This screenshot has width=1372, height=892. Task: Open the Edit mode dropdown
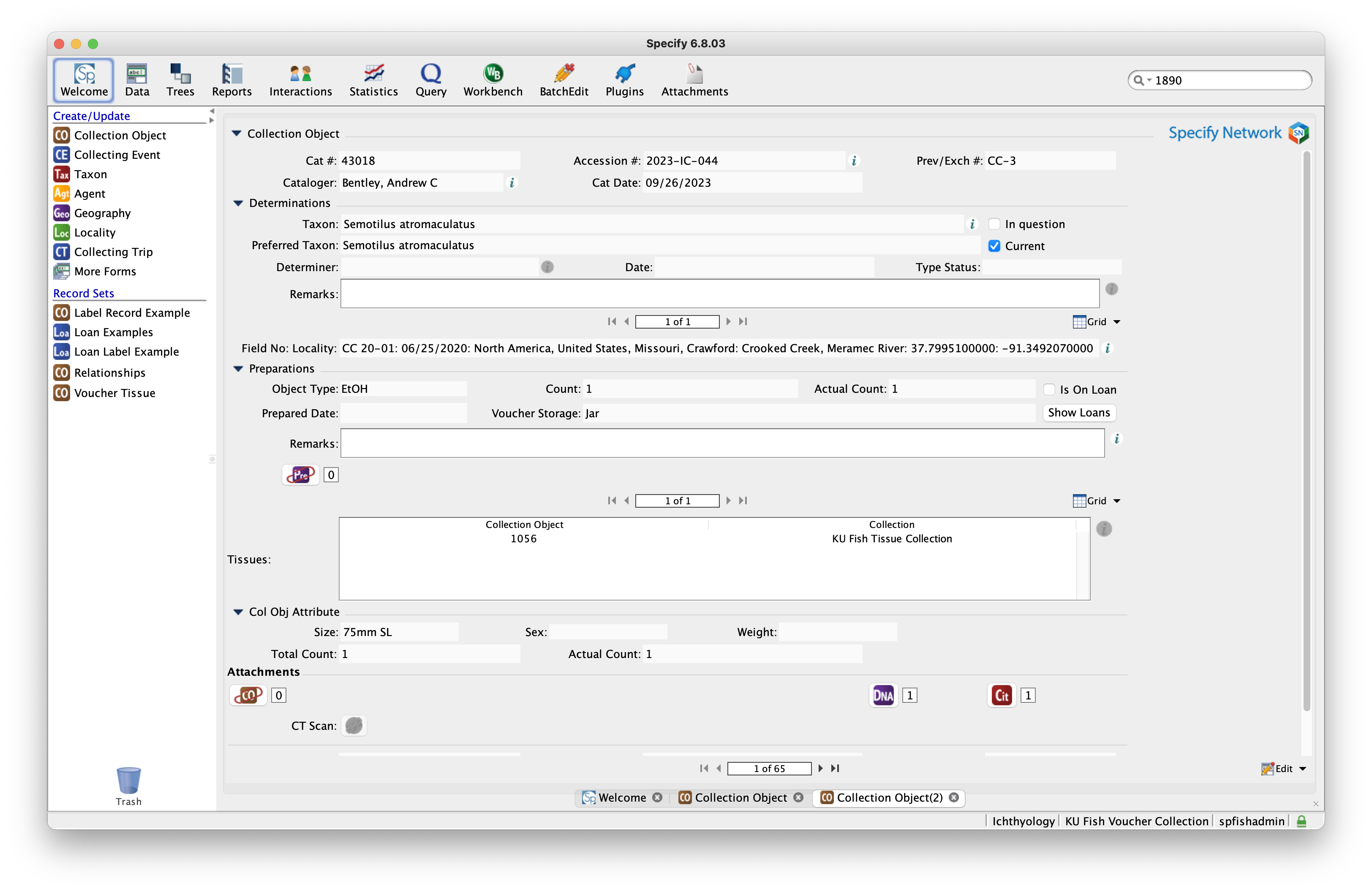pyautogui.click(x=1303, y=769)
